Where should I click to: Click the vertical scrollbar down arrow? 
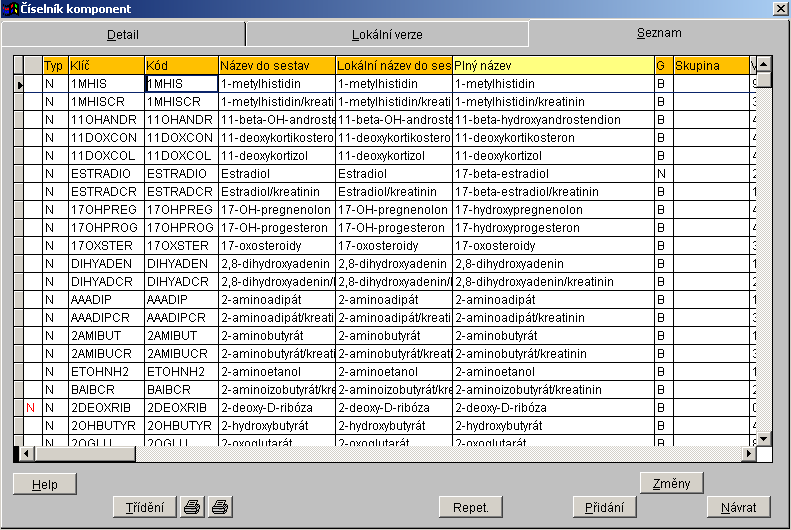pyautogui.click(x=763, y=438)
